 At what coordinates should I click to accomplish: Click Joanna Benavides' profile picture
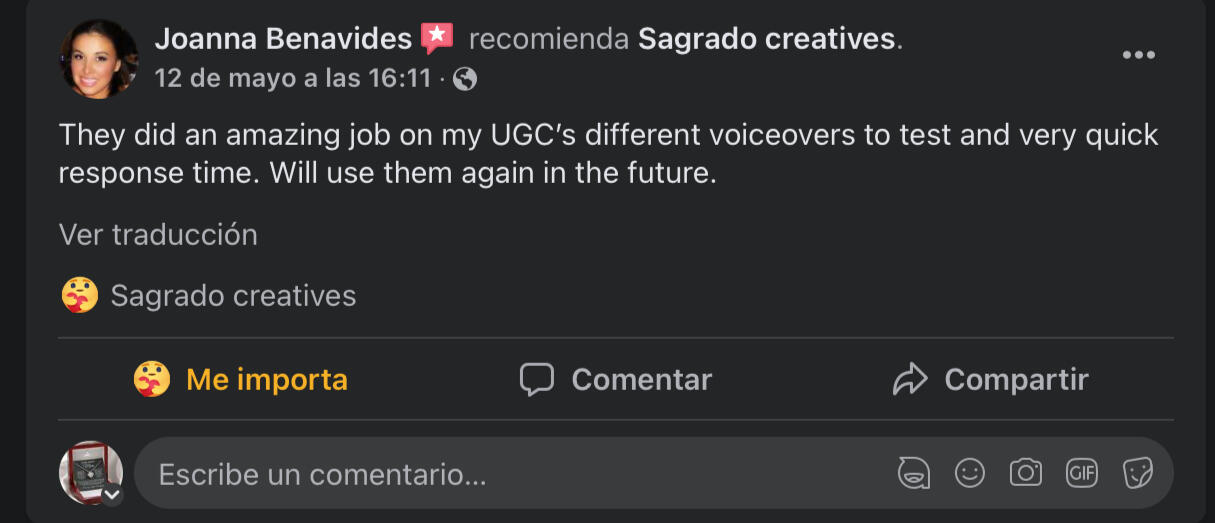tap(99, 59)
